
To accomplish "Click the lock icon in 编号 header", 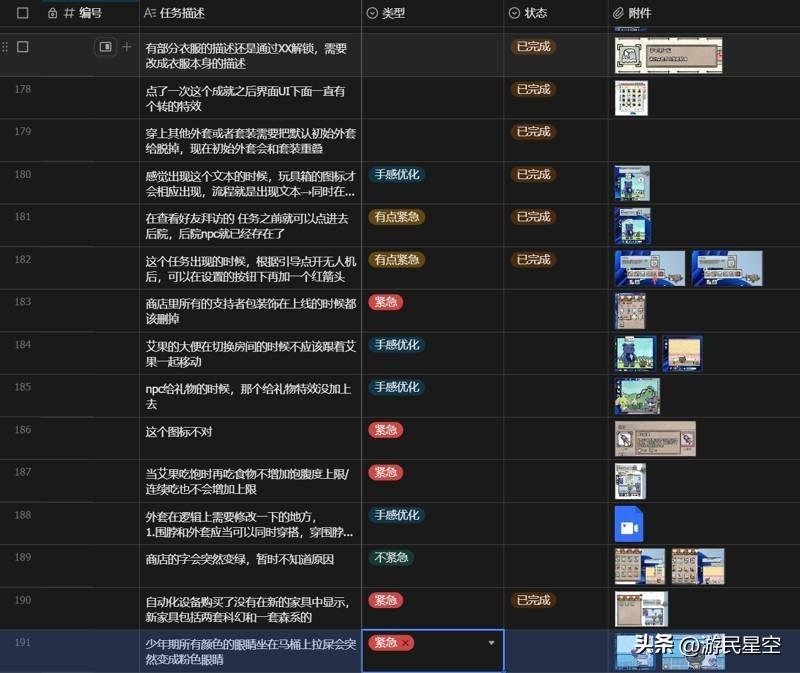I will 52,13.
